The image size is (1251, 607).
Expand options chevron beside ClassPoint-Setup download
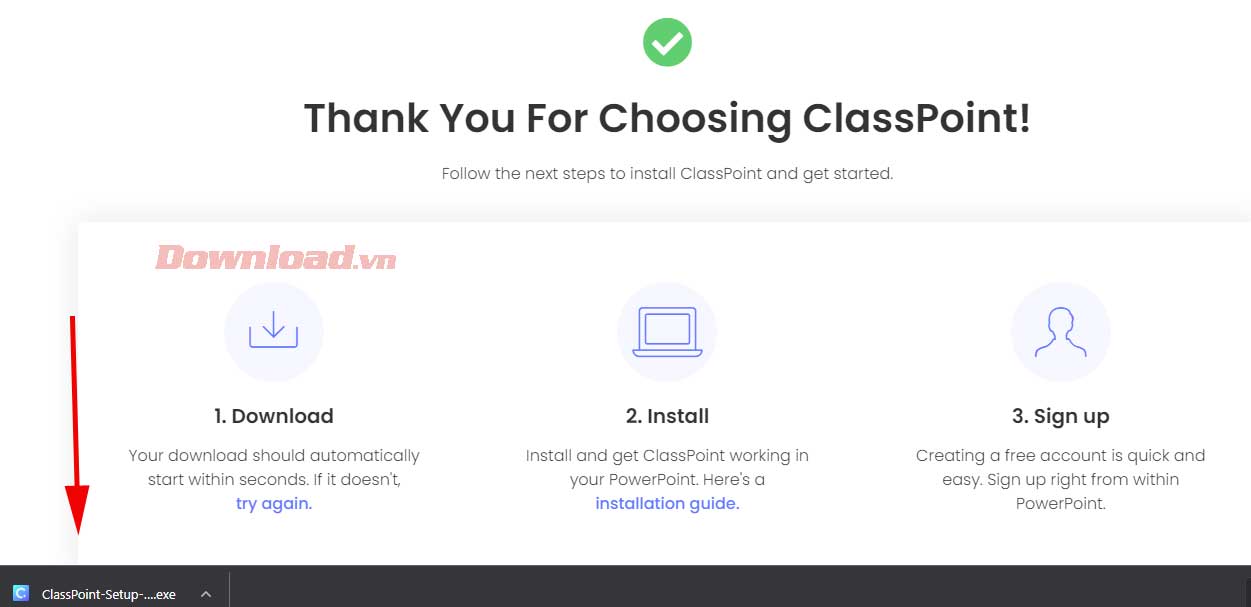[x=205, y=594]
